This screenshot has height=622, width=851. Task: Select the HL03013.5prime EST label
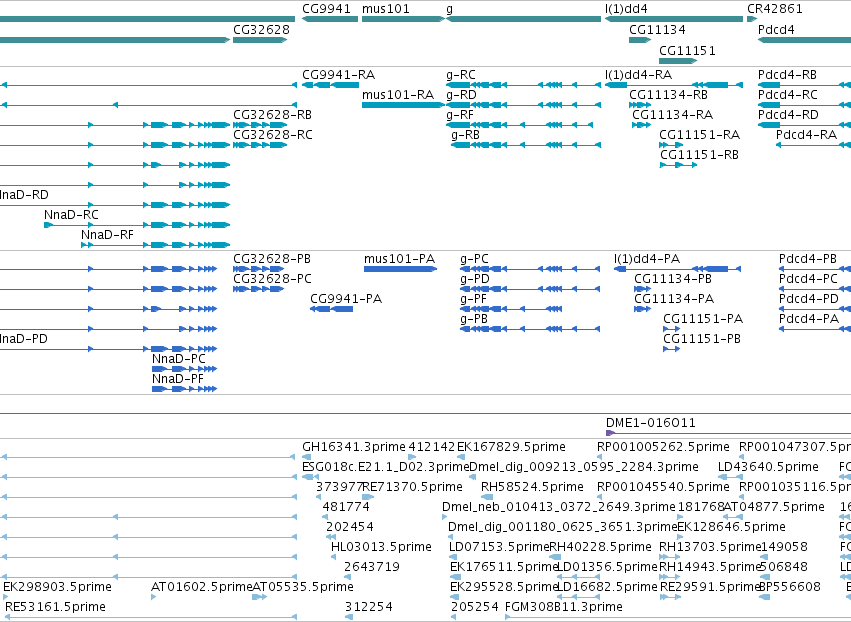[x=382, y=547]
